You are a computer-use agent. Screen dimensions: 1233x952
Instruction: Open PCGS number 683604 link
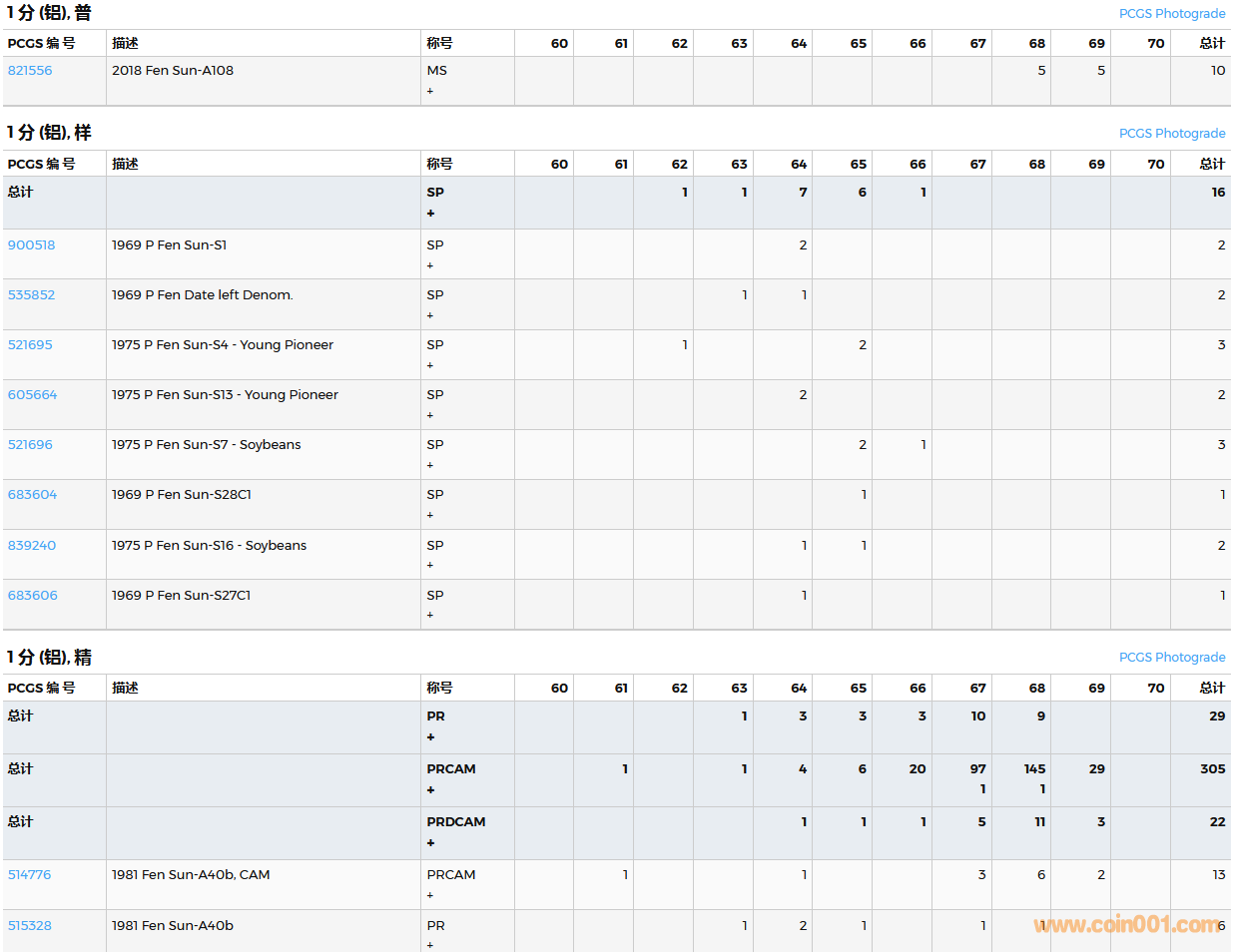32,495
